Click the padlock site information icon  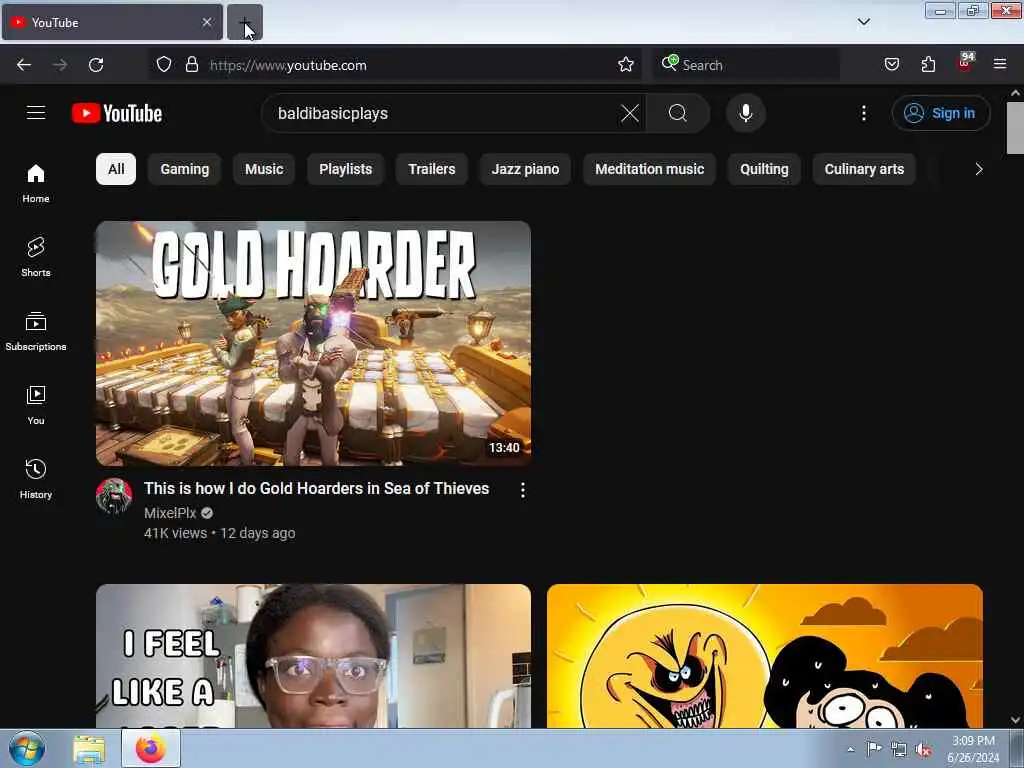(191, 65)
